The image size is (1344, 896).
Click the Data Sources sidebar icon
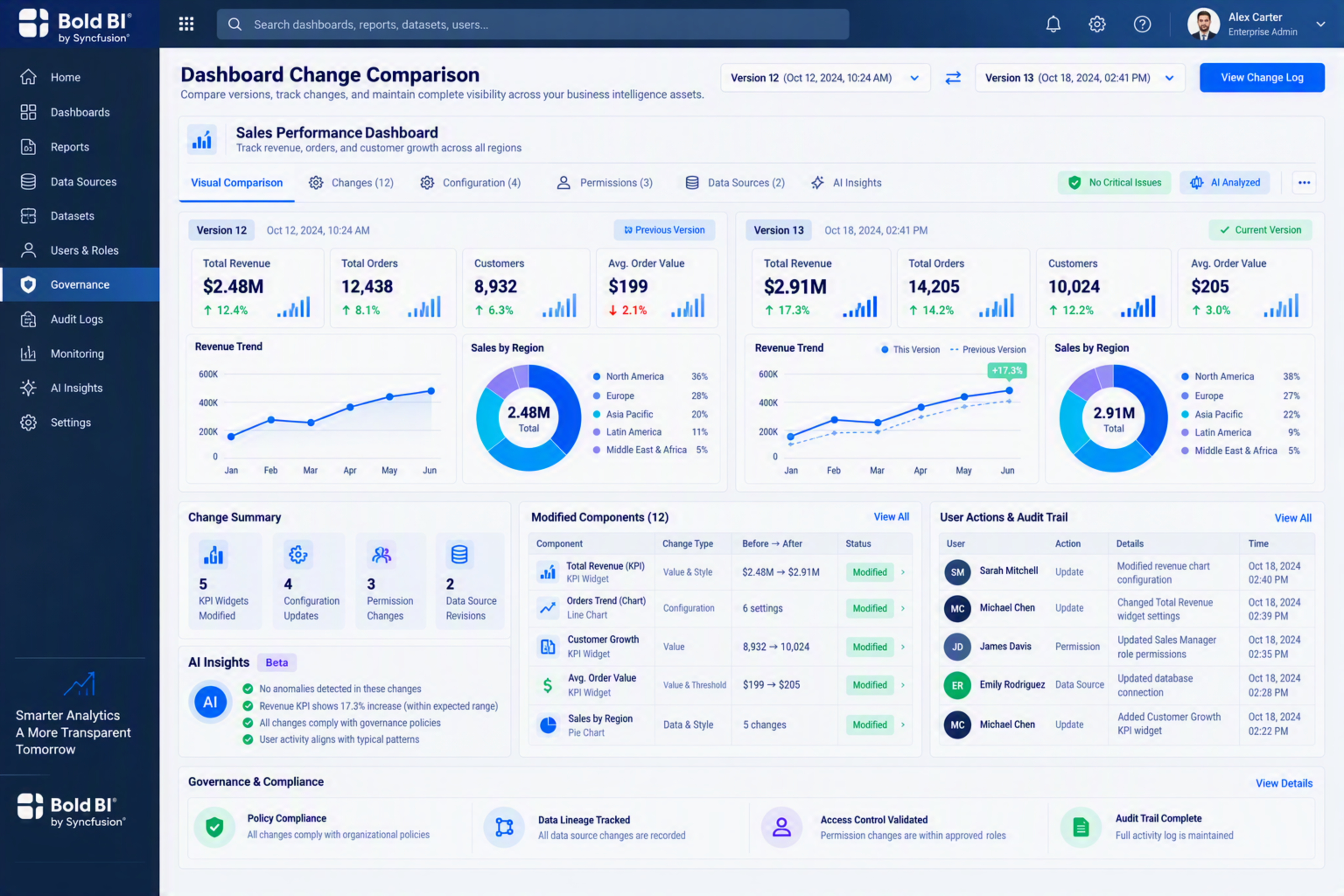click(28, 182)
